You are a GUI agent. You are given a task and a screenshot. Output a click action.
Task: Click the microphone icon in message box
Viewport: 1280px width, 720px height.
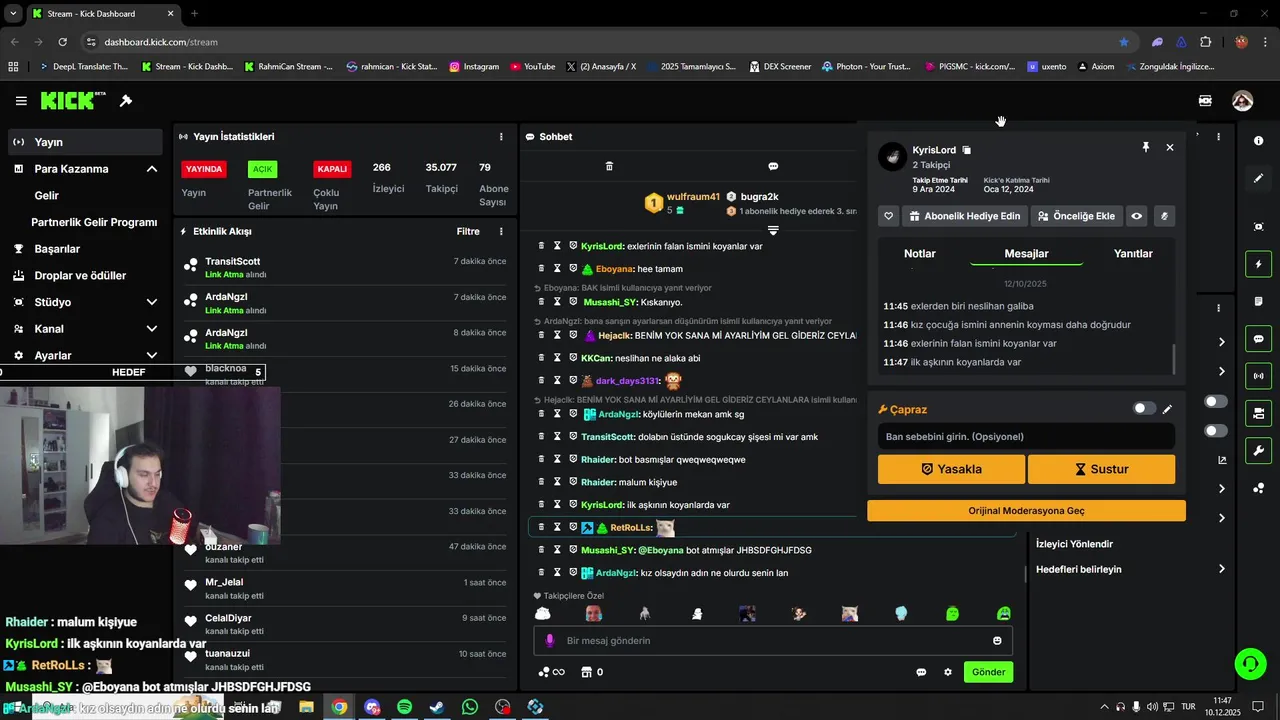click(549, 641)
